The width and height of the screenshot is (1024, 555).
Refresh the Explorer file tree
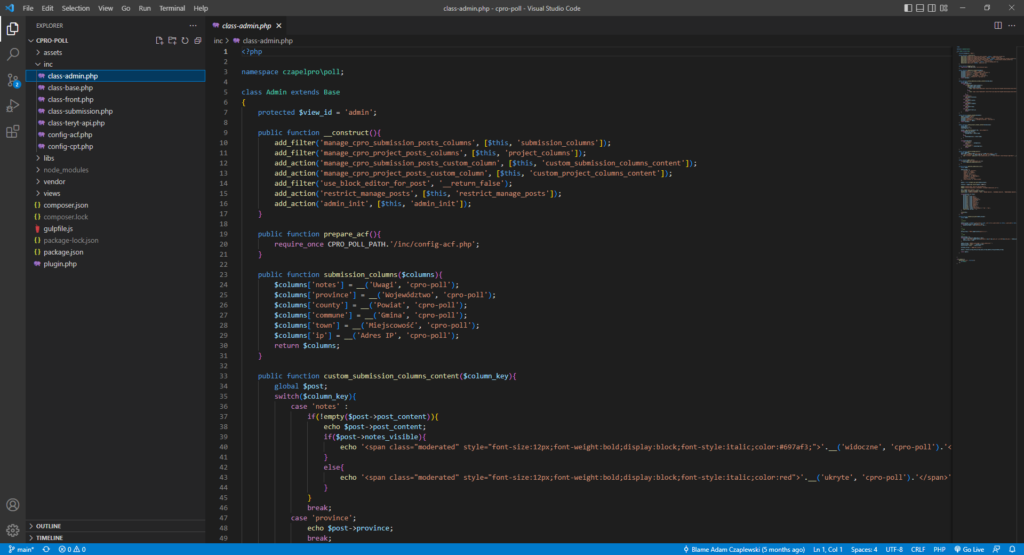(x=185, y=40)
